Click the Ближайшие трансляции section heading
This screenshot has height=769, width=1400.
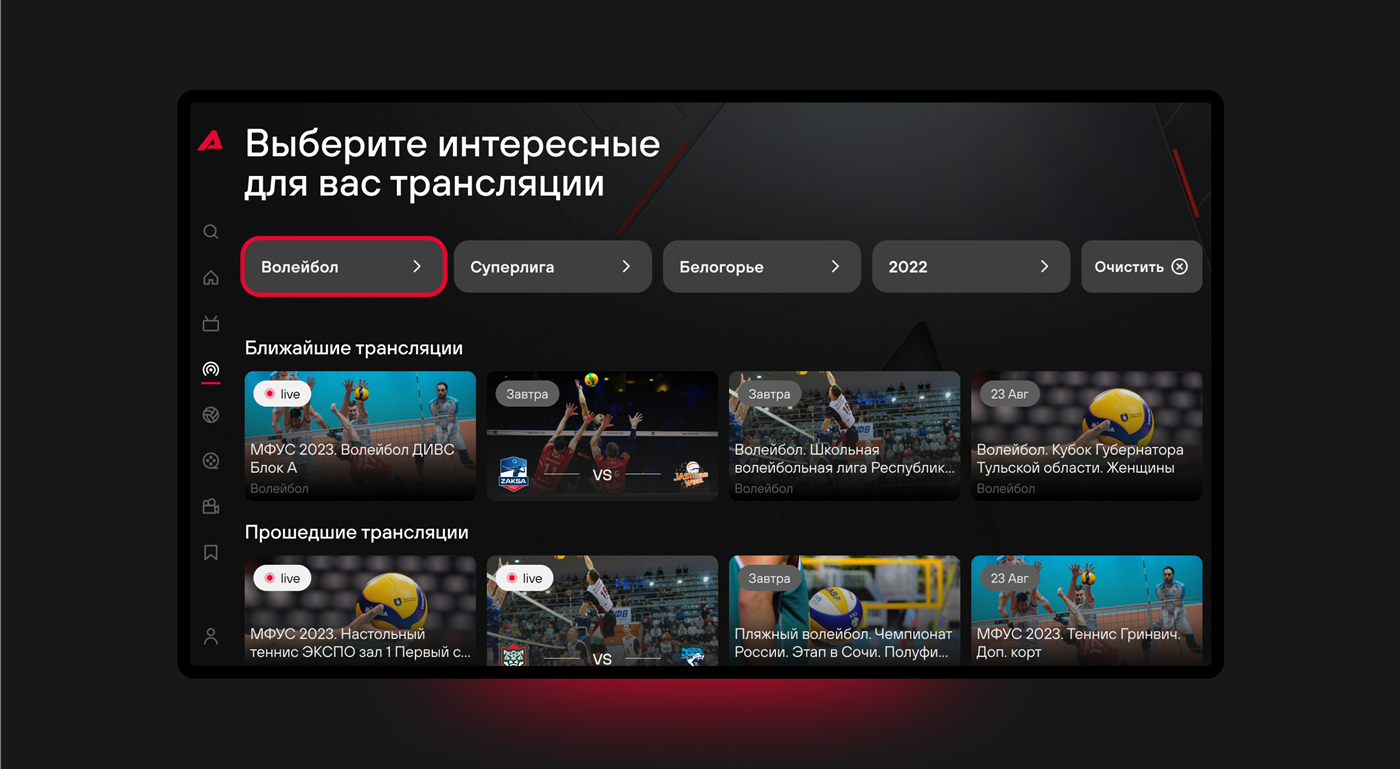point(354,348)
